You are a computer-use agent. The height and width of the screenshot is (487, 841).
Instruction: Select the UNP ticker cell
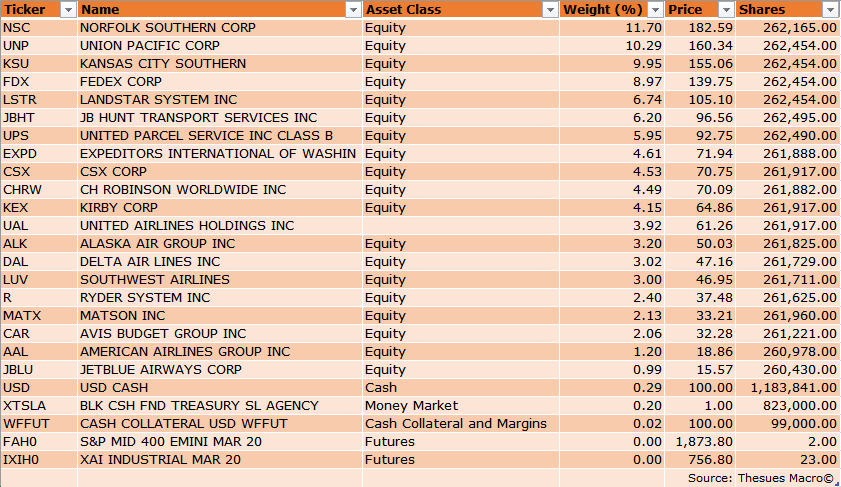(x=39, y=46)
